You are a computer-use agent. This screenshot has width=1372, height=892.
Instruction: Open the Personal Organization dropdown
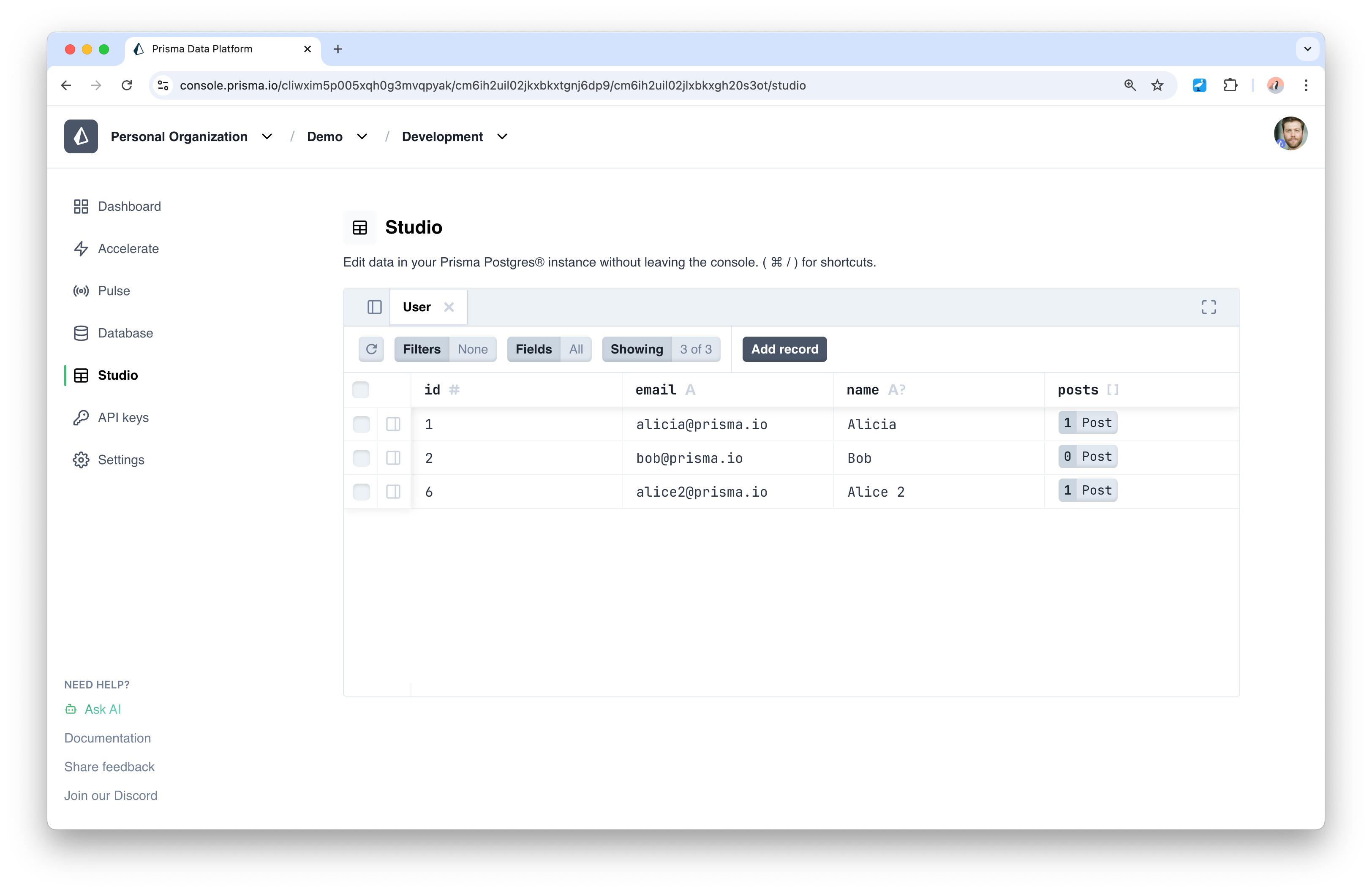pyautogui.click(x=266, y=136)
